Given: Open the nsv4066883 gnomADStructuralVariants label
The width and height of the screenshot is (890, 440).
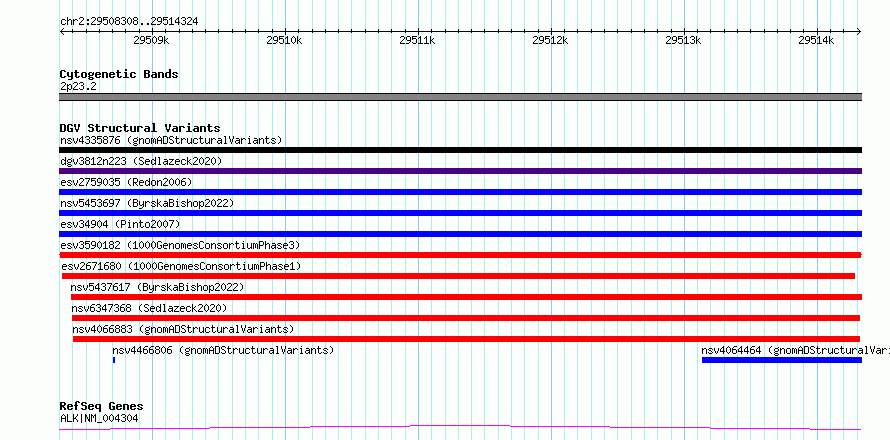Looking at the screenshot, I should [x=183, y=329].
